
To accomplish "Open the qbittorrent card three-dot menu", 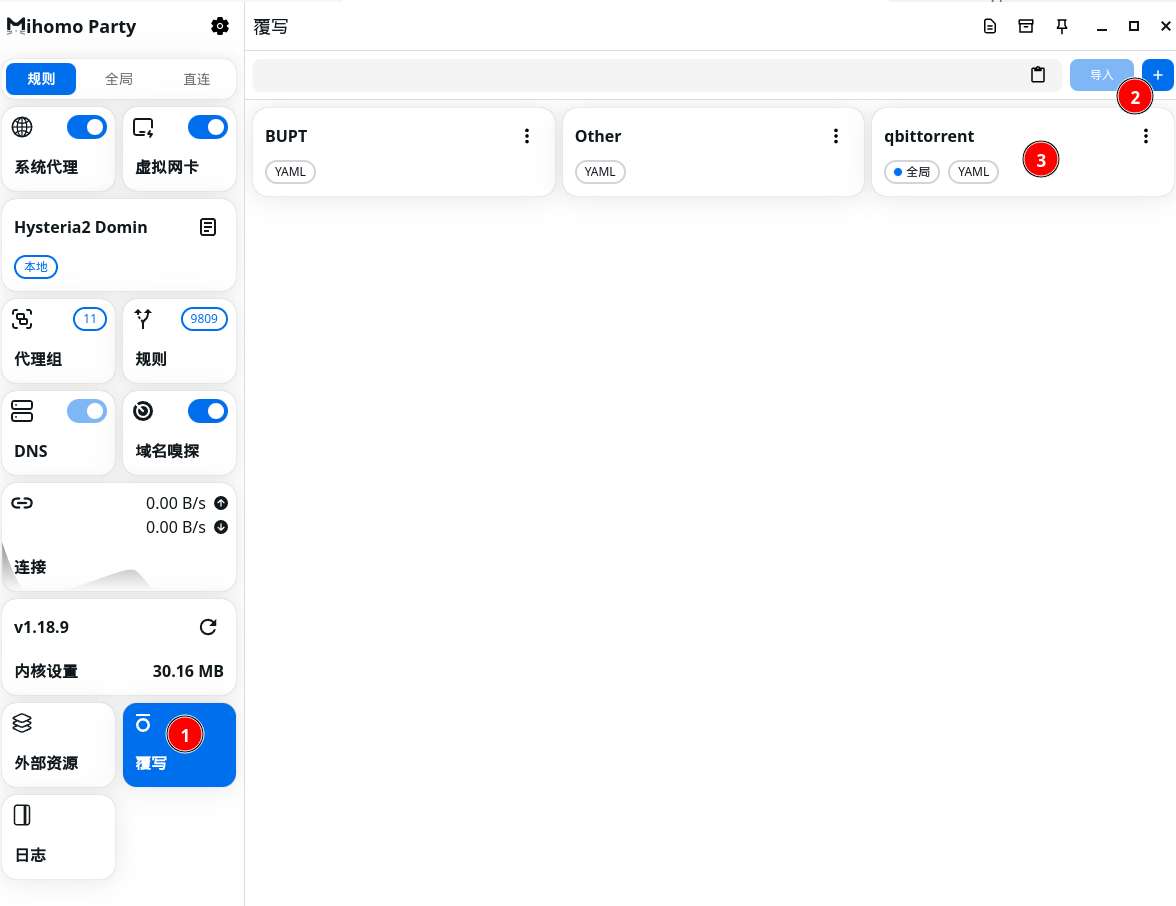I will [1146, 137].
